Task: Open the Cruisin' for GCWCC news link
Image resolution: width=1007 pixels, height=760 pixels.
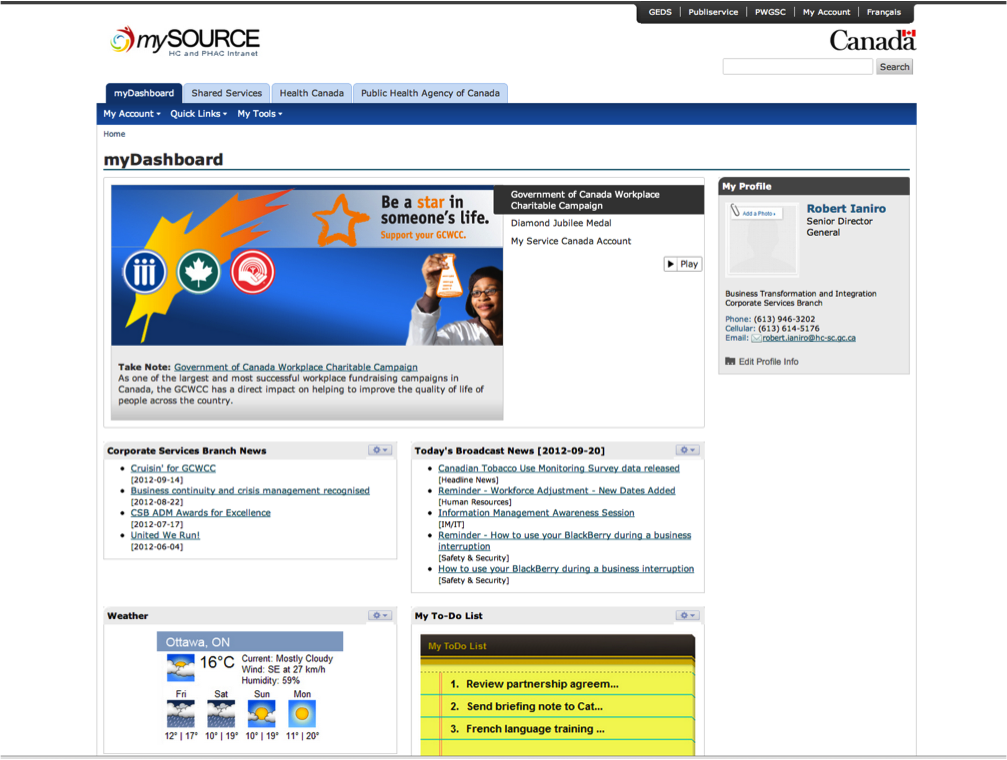Action: click(173, 468)
